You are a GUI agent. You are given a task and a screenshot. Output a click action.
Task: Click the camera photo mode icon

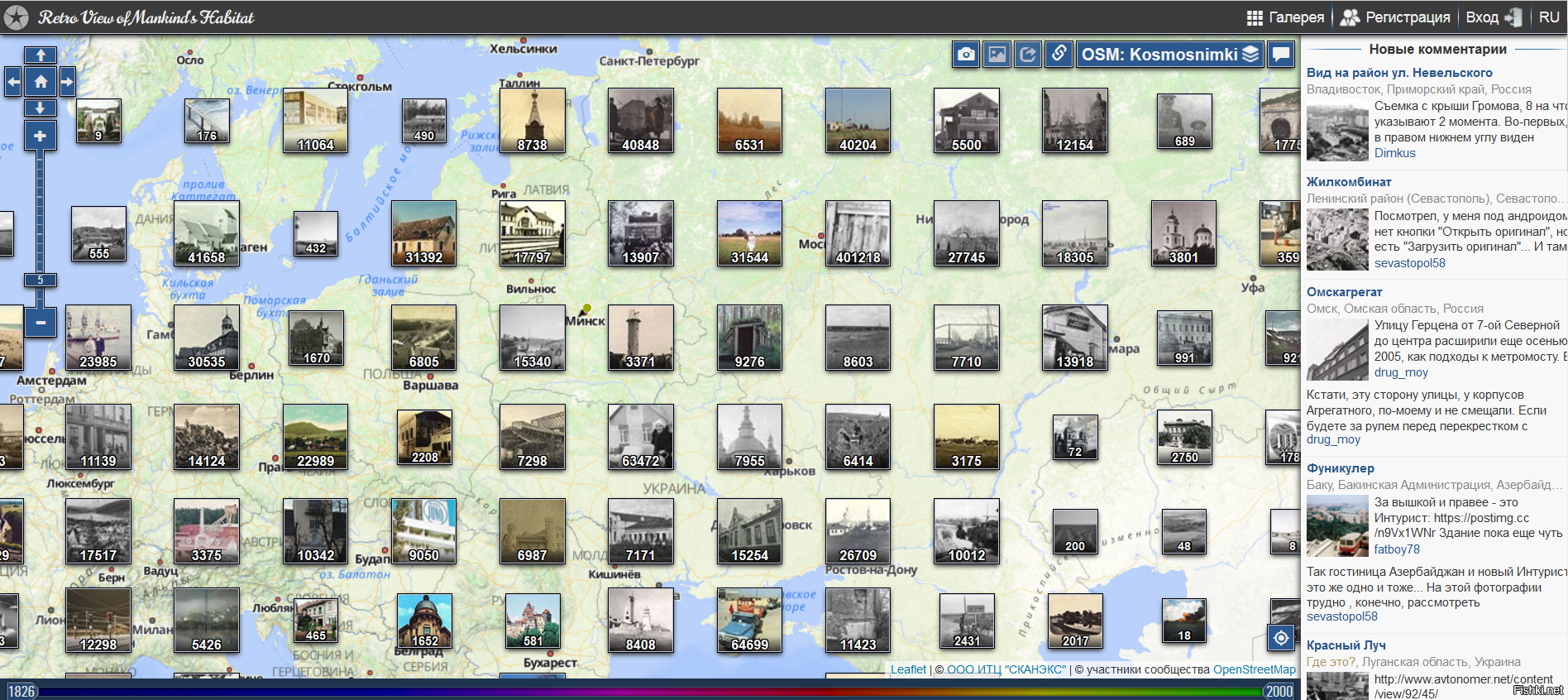pos(966,55)
